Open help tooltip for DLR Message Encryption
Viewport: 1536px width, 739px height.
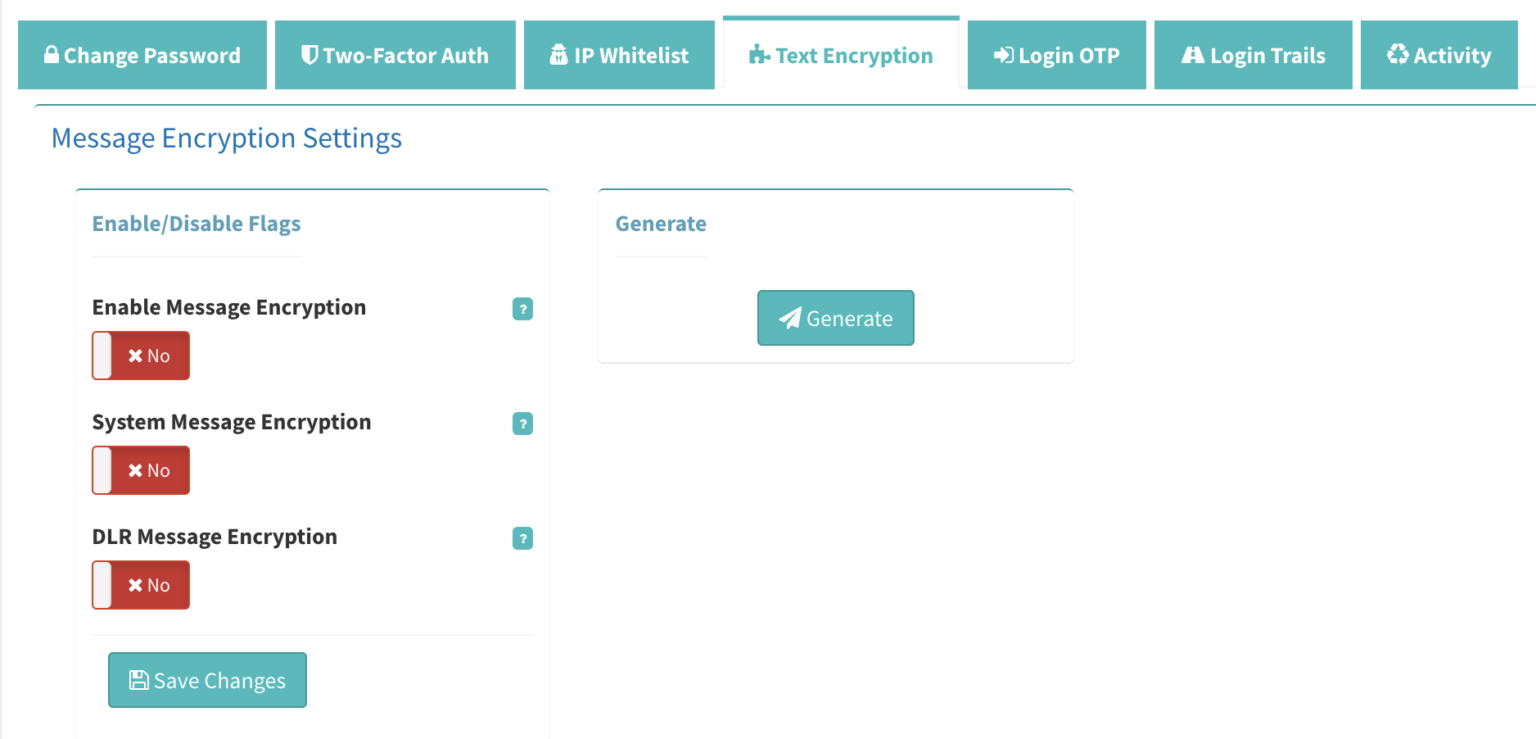522,538
